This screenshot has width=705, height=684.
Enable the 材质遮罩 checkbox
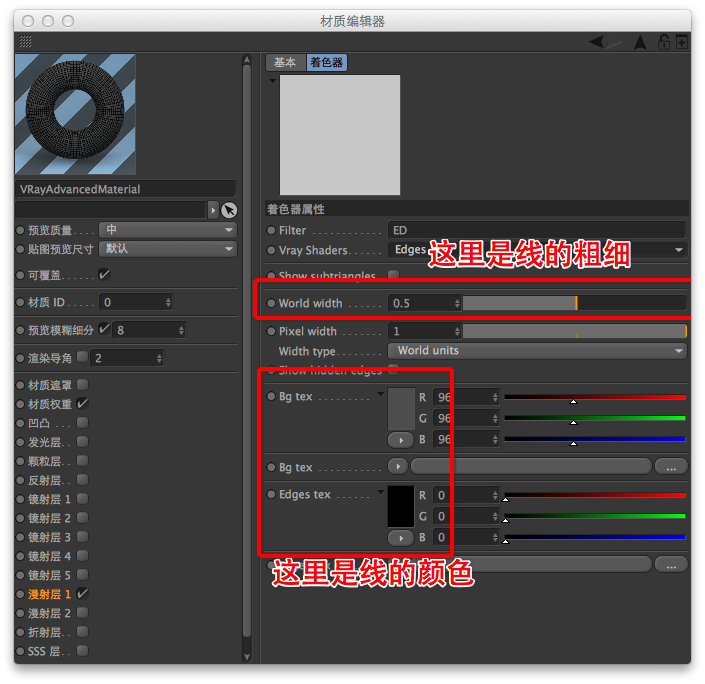pos(82,384)
